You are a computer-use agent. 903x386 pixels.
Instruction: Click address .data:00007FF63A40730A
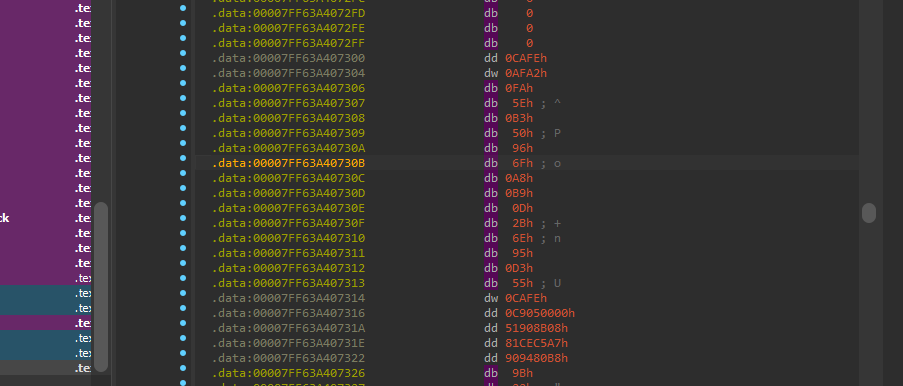coord(288,149)
